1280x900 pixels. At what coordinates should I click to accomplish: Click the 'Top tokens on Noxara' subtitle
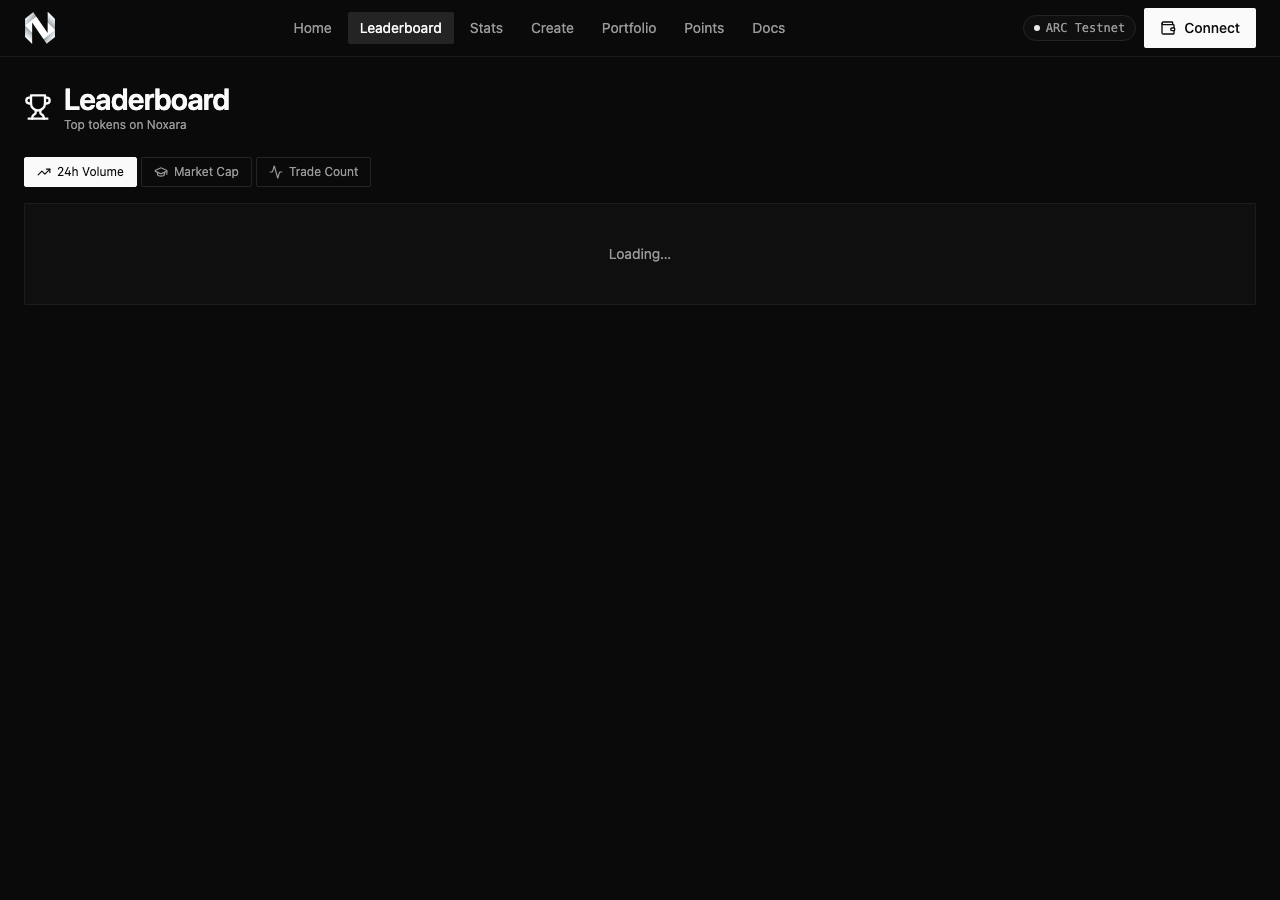click(125, 125)
